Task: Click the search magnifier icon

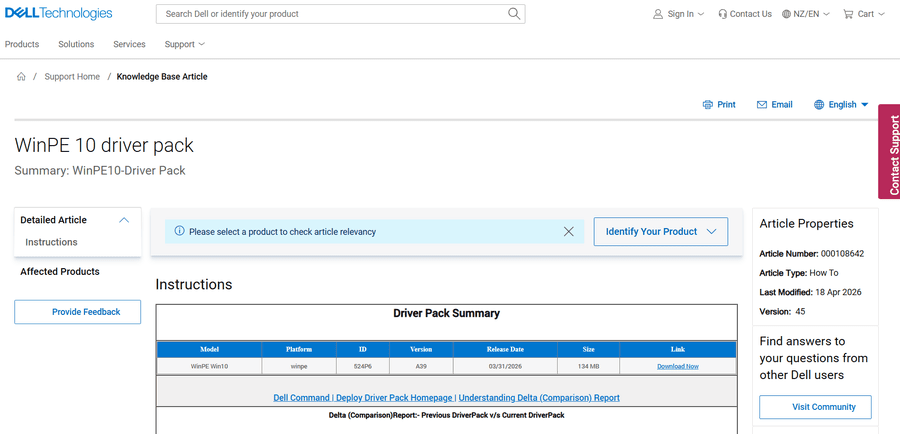Action: tap(514, 14)
